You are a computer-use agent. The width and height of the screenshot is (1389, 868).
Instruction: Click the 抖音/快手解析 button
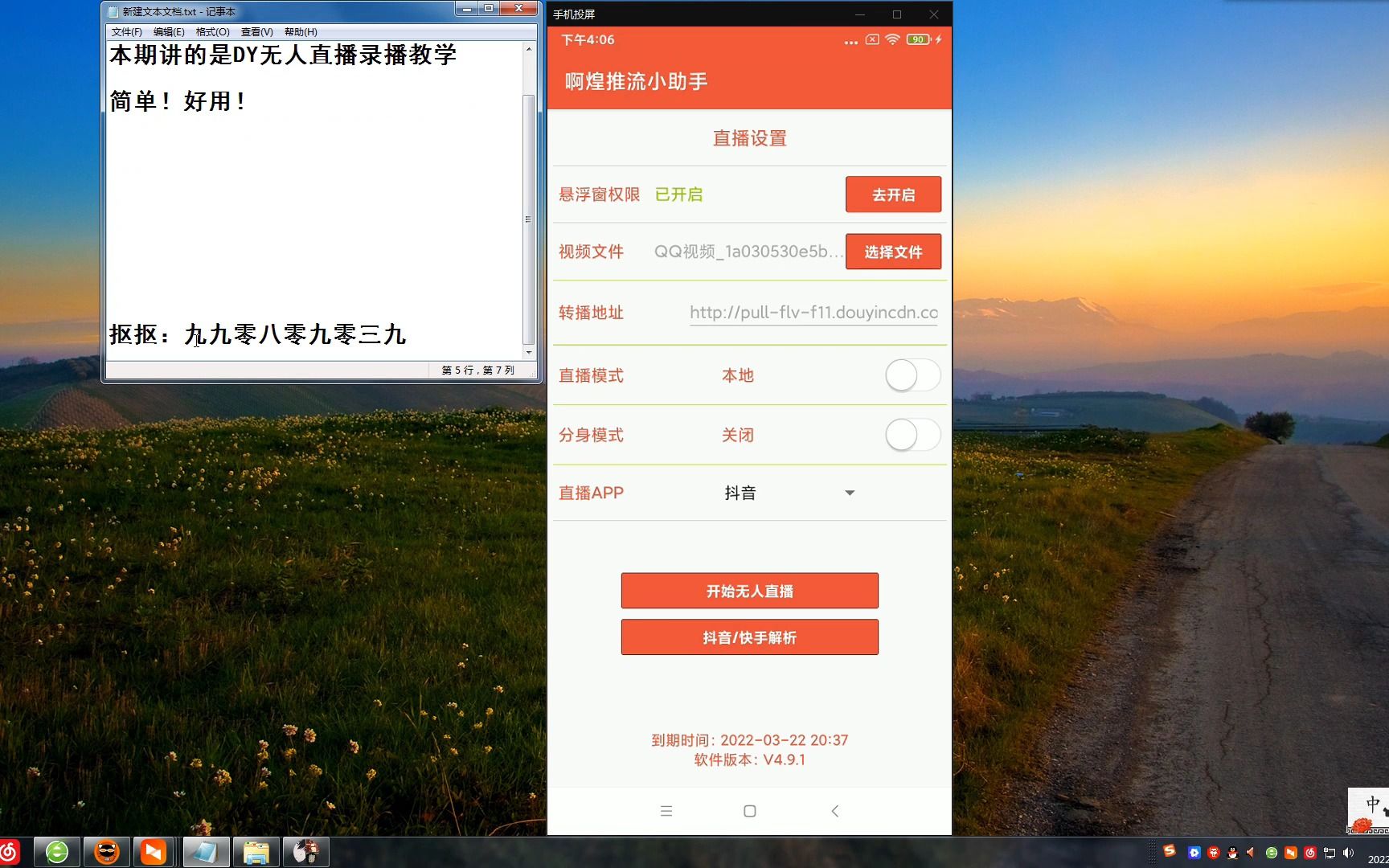coord(749,637)
